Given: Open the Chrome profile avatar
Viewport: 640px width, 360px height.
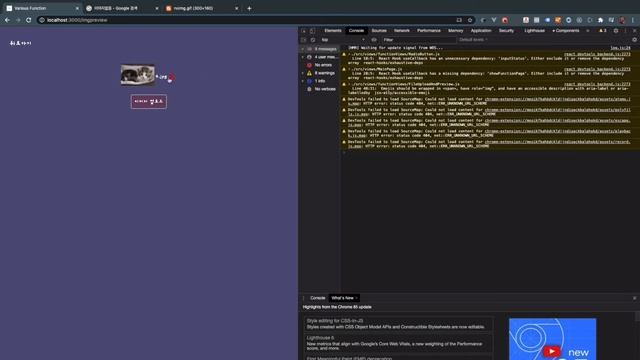Looking at the screenshot, I should (622, 20).
